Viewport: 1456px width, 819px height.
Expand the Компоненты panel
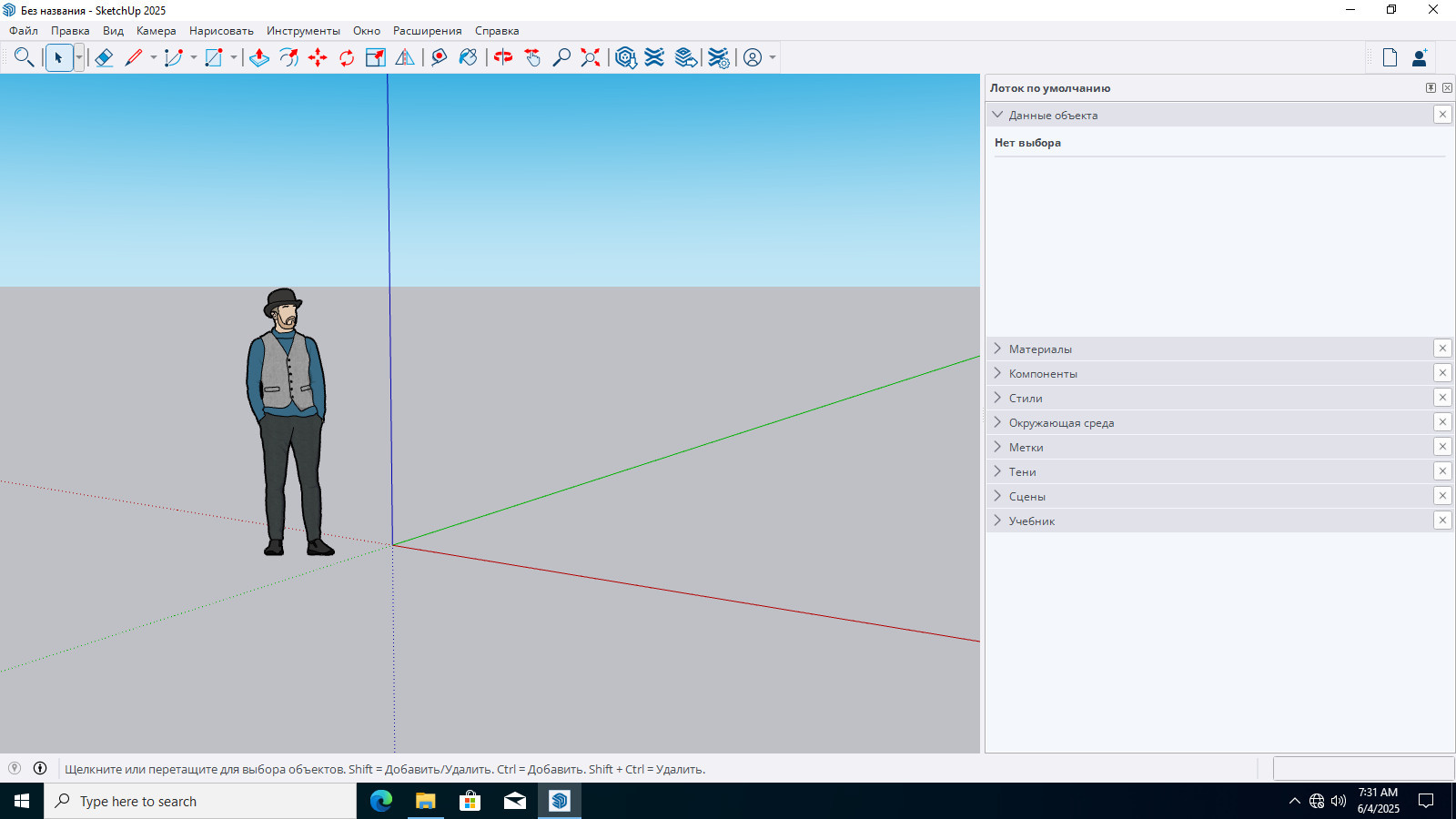[x=997, y=373]
